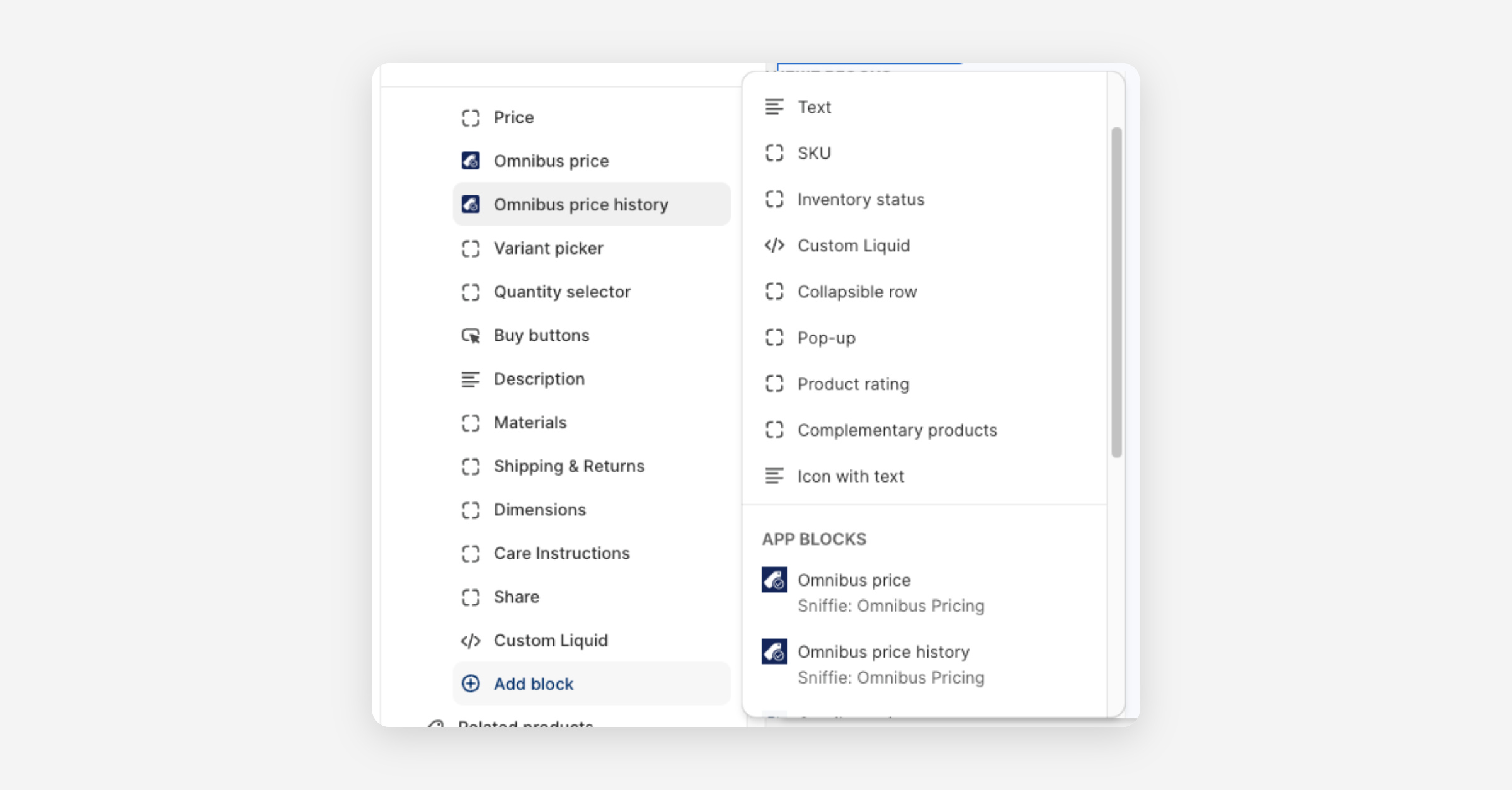Screen dimensions: 1512x790
Task: Click the plus circle icon on Add block
Action: (471, 684)
